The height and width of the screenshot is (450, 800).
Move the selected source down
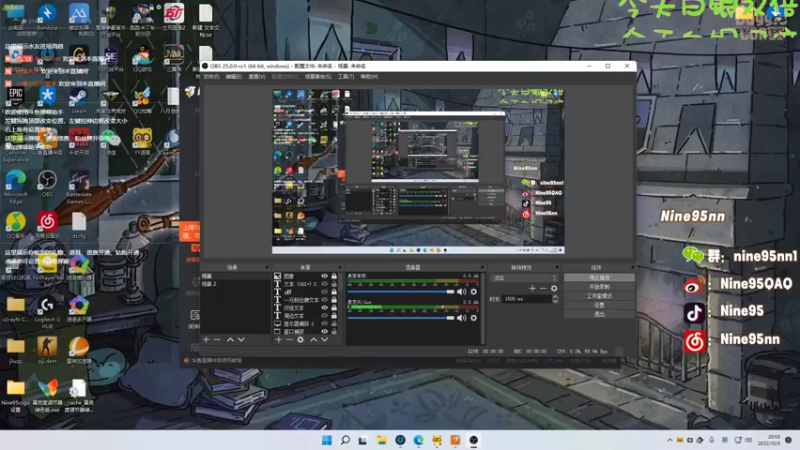point(324,339)
